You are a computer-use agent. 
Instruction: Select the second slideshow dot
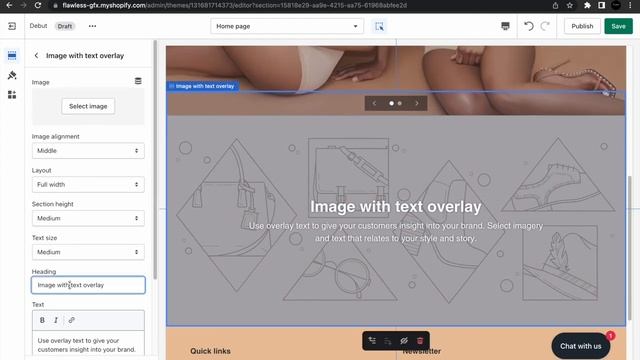click(400, 103)
